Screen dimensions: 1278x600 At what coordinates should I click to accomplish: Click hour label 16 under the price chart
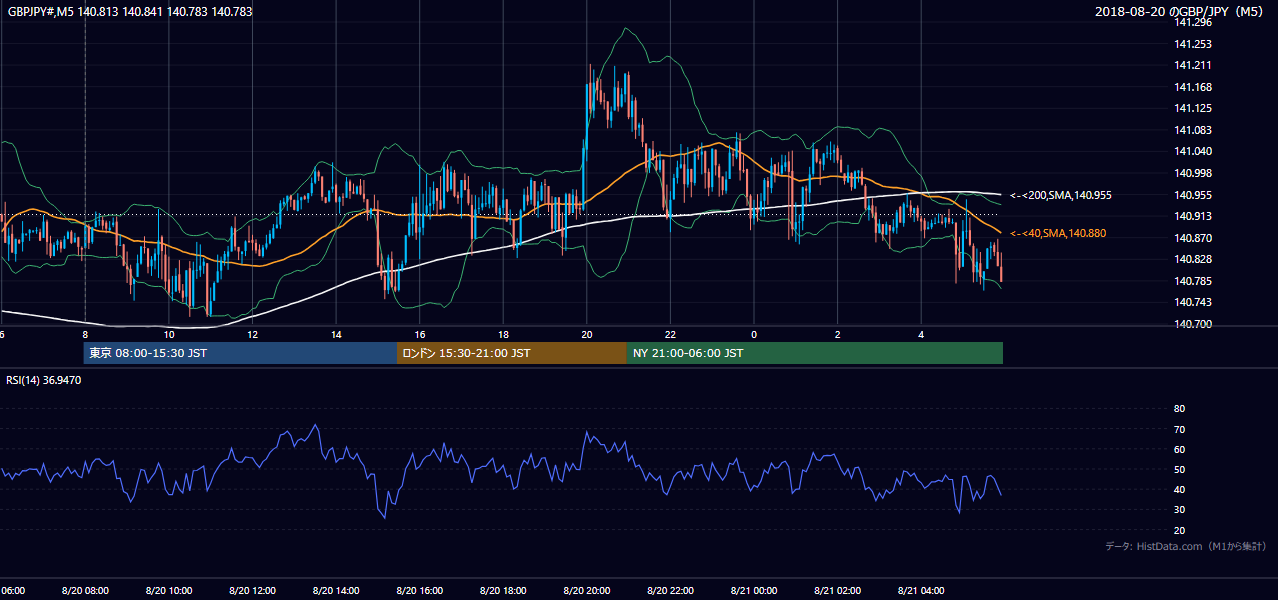click(419, 334)
